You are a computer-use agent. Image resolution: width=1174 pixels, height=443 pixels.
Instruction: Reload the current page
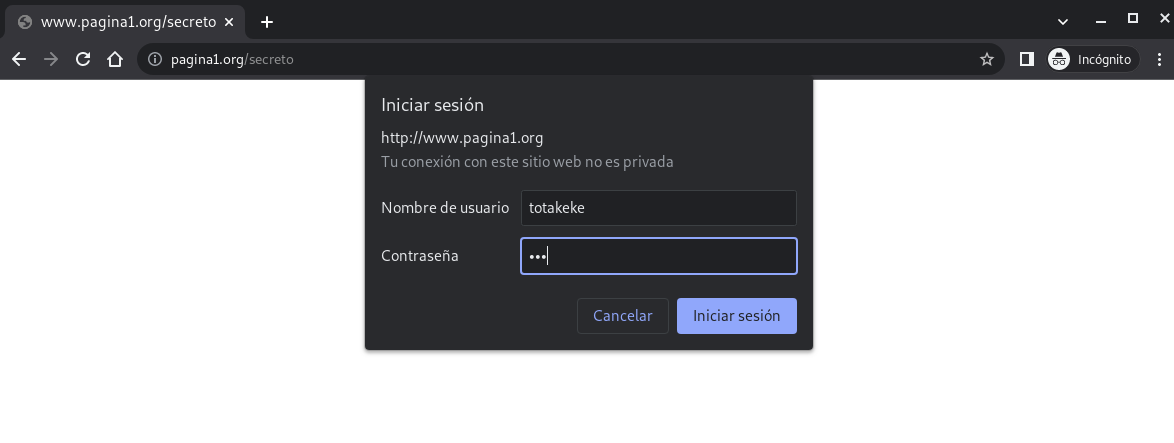[83, 59]
